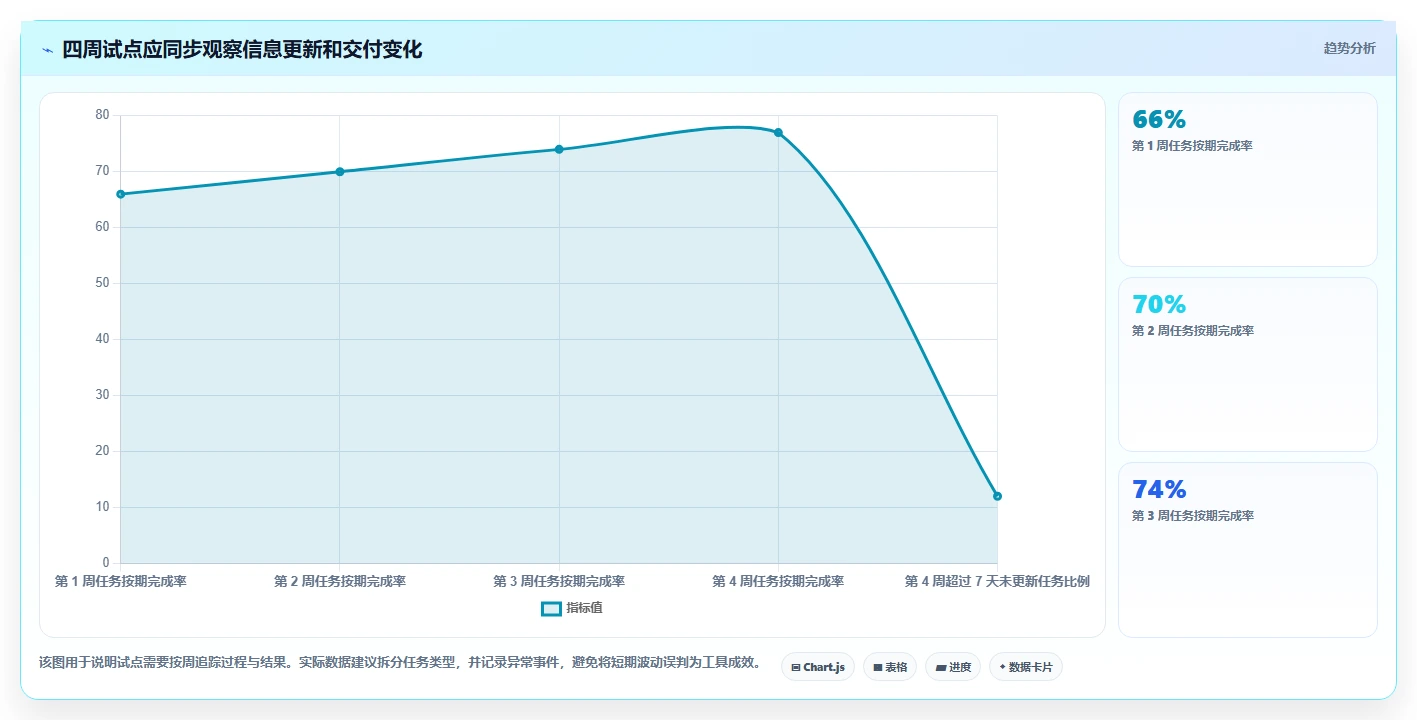Click the description text starting 该图用于说明试点

[400, 662]
